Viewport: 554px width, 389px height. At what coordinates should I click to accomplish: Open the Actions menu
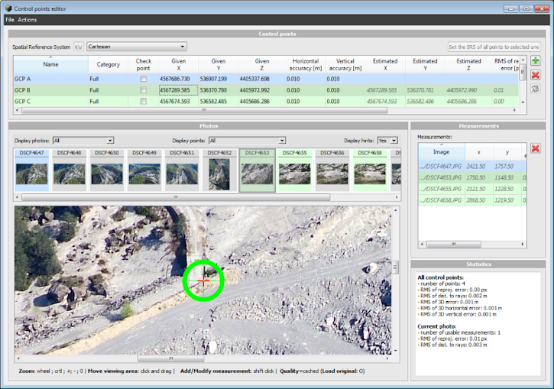(x=27, y=20)
